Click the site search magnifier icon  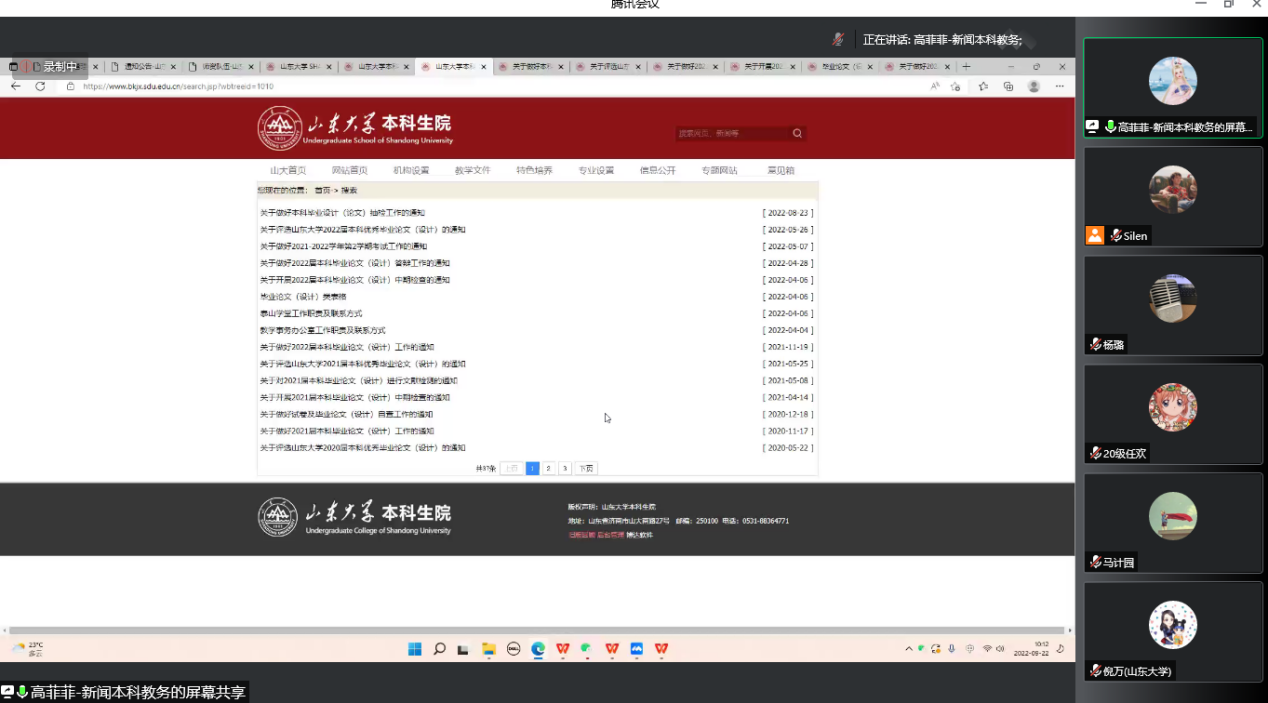click(x=797, y=133)
